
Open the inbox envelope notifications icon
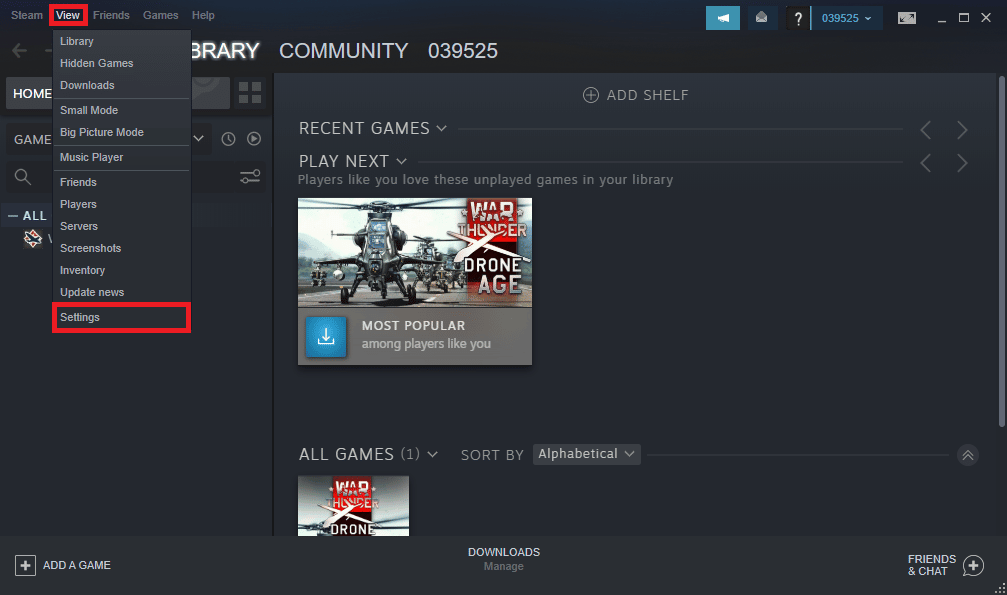[762, 18]
